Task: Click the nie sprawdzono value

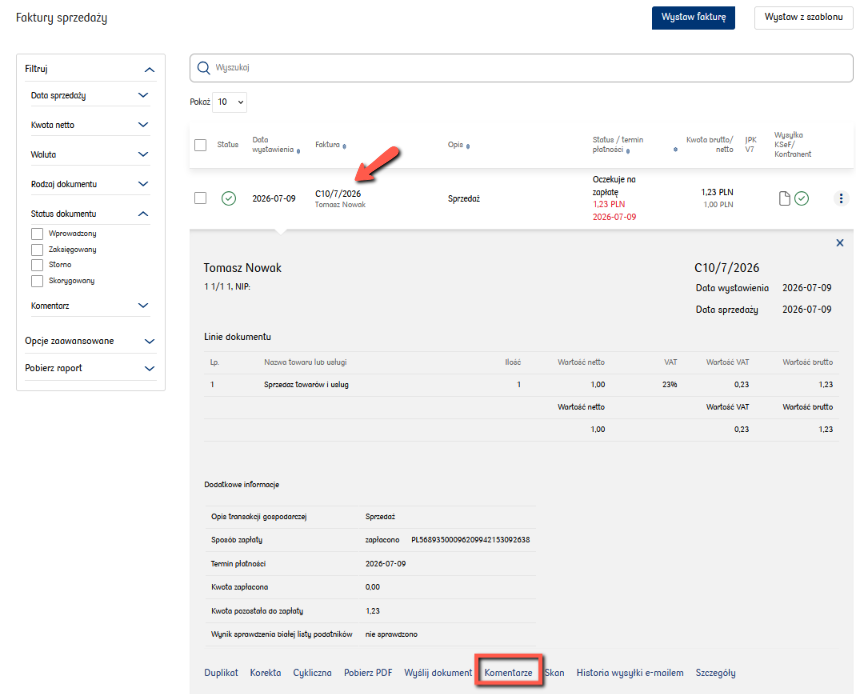Action: pos(391,634)
